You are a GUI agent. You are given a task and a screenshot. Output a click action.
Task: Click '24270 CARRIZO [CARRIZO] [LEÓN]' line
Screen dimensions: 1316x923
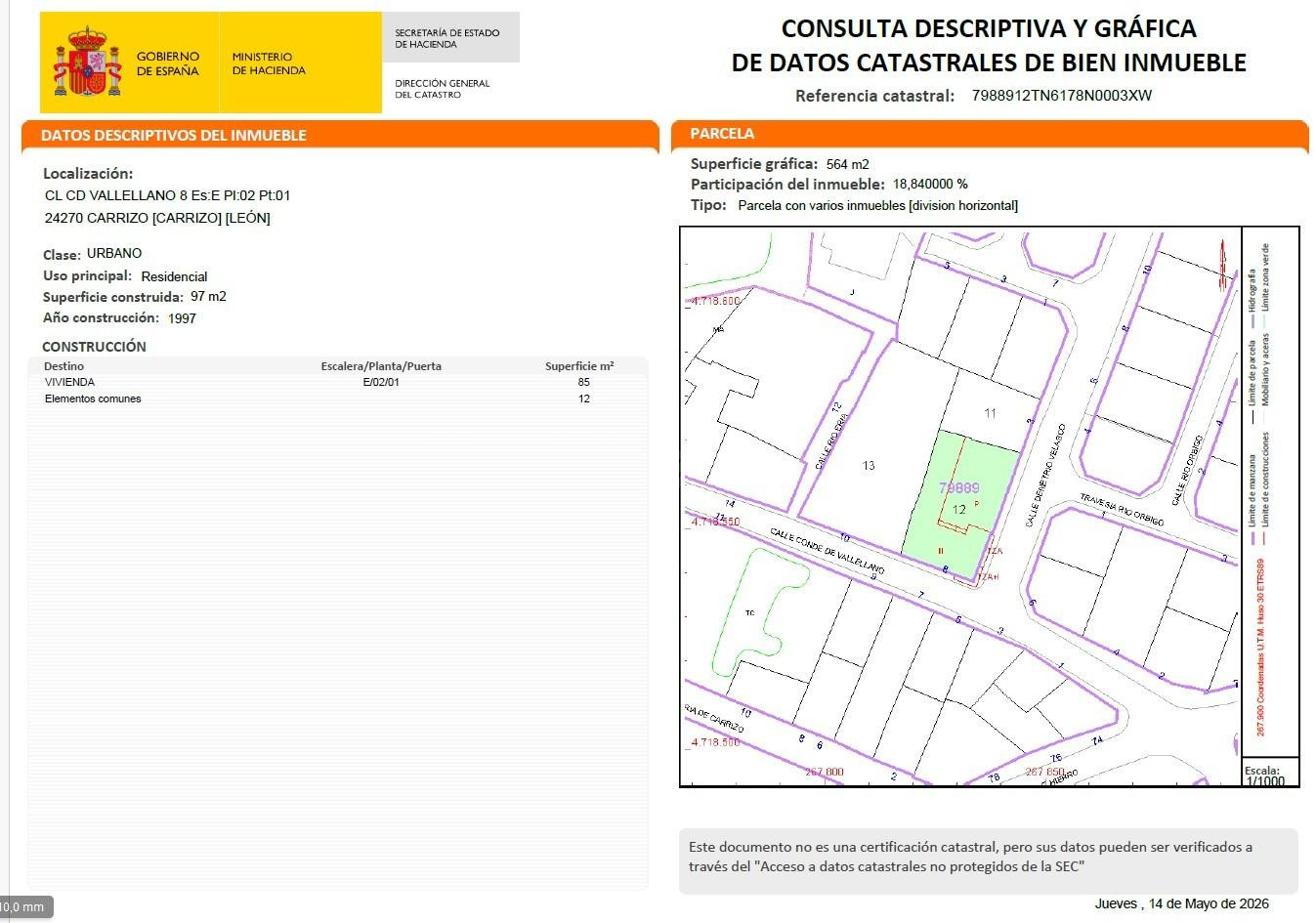pyautogui.click(x=157, y=218)
